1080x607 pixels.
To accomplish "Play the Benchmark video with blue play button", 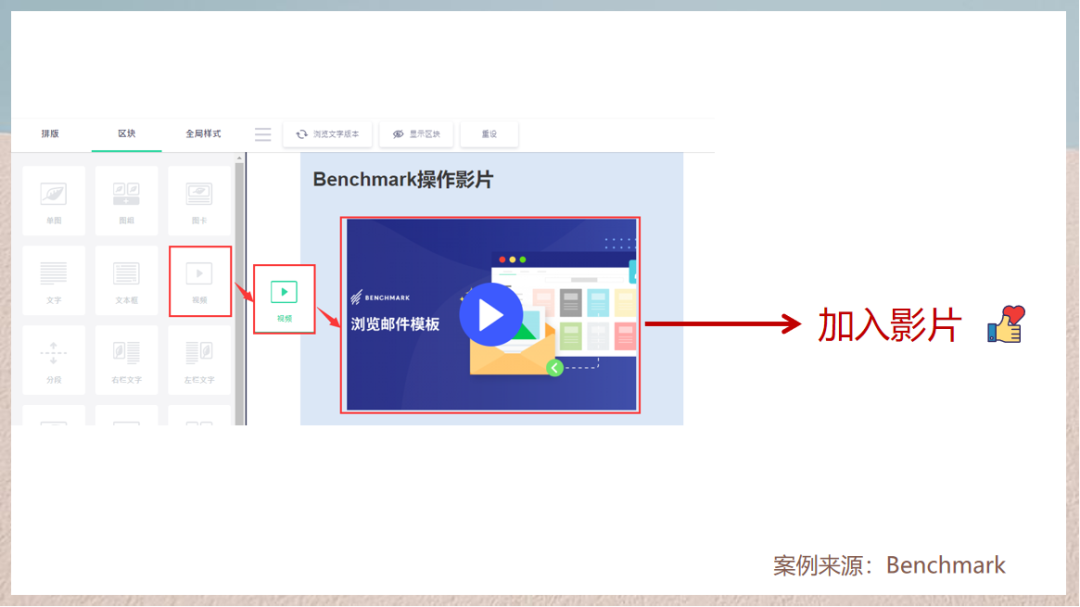I will [490, 315].
